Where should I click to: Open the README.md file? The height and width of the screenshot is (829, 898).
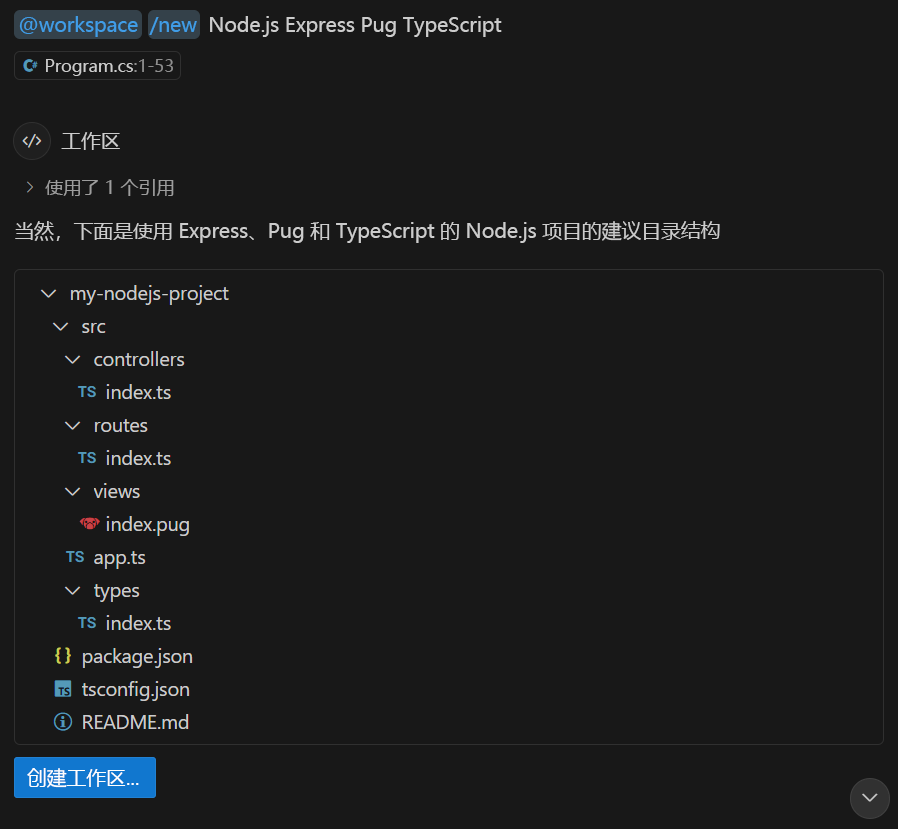coord(135,723)
